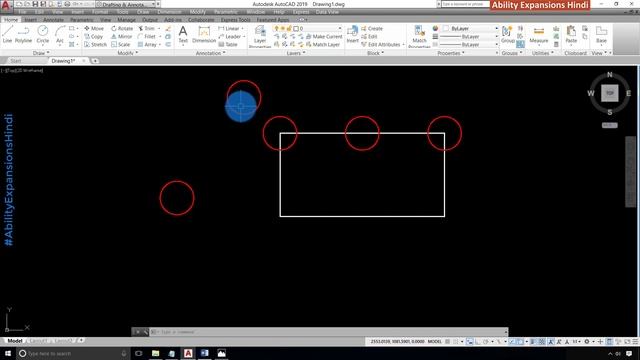Open the Windows Start menu
The height and width of the screenshot is (360, 640).
click(x=8, y=353)
